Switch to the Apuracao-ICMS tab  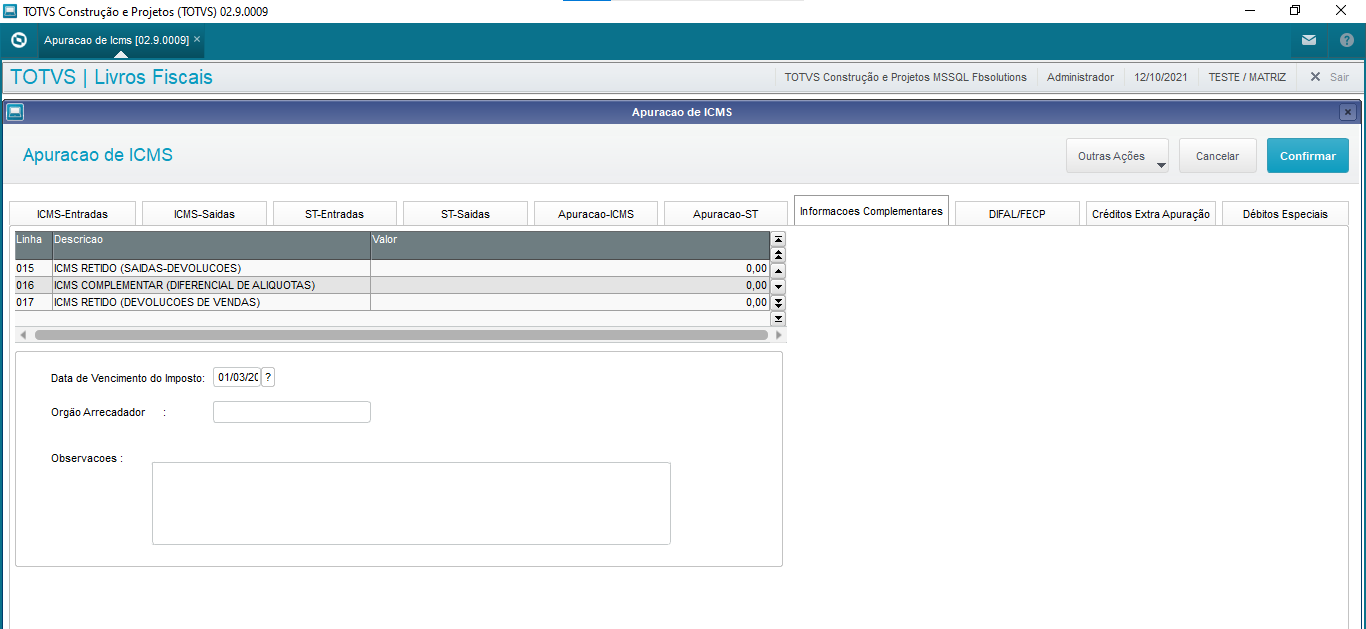click(x=596, y=214)
